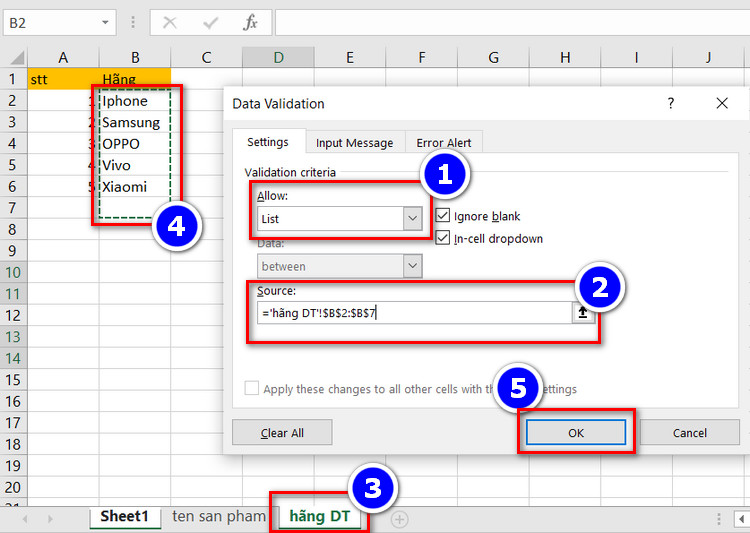Switch to the Input Message tab

pyautogui.click(x=354, y=143)
